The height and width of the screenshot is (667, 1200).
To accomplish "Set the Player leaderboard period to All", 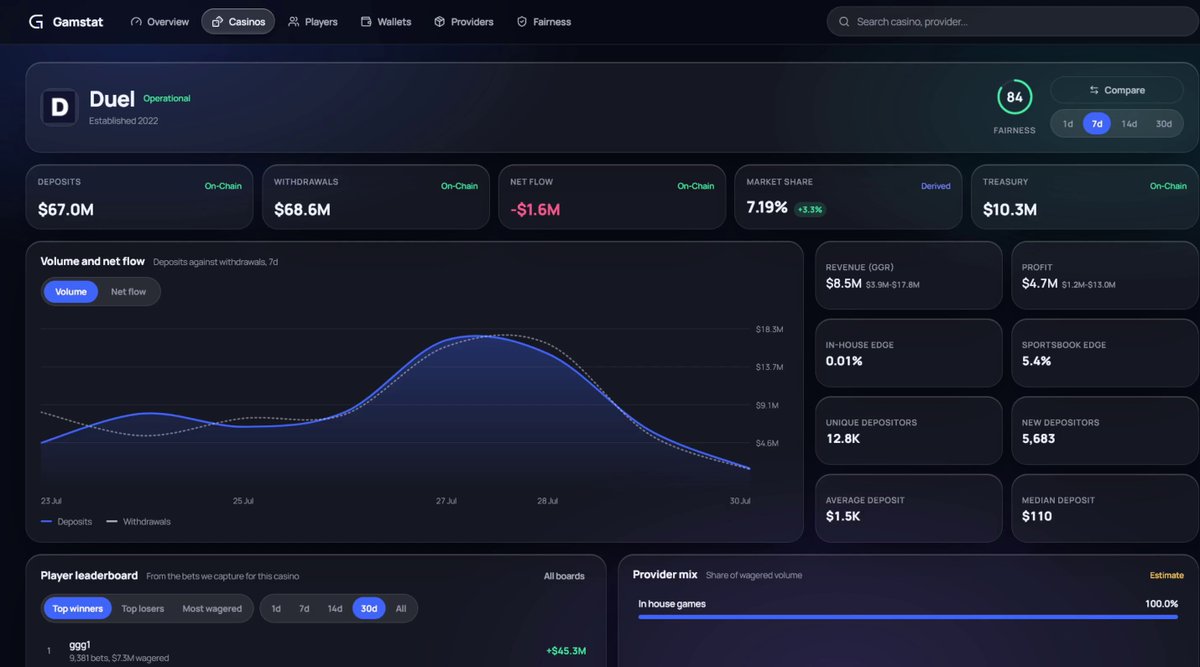I will coord(401,608).
